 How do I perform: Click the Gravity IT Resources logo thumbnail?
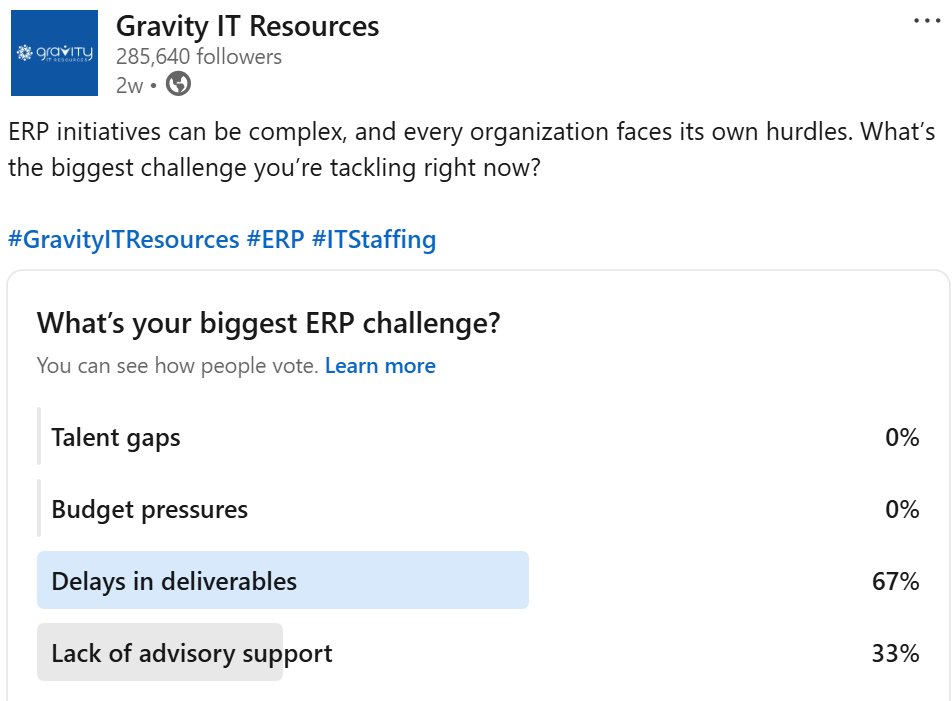54,53
